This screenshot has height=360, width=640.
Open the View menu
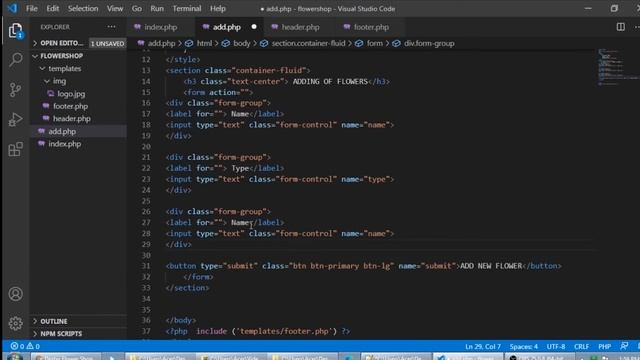(115, 9)
